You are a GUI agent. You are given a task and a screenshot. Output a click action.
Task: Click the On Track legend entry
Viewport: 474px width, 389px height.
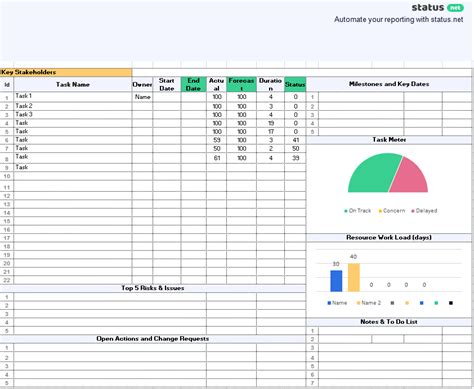click(x=357, y=211)
